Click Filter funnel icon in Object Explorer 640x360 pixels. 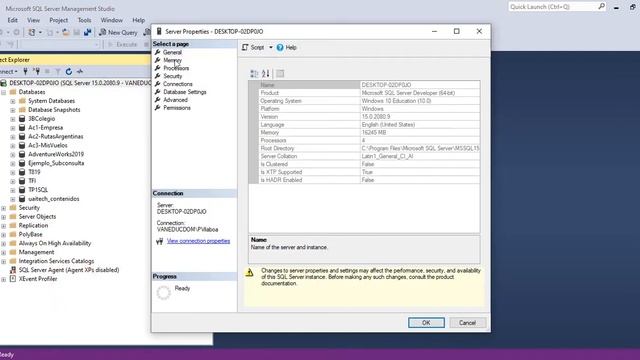58,71
